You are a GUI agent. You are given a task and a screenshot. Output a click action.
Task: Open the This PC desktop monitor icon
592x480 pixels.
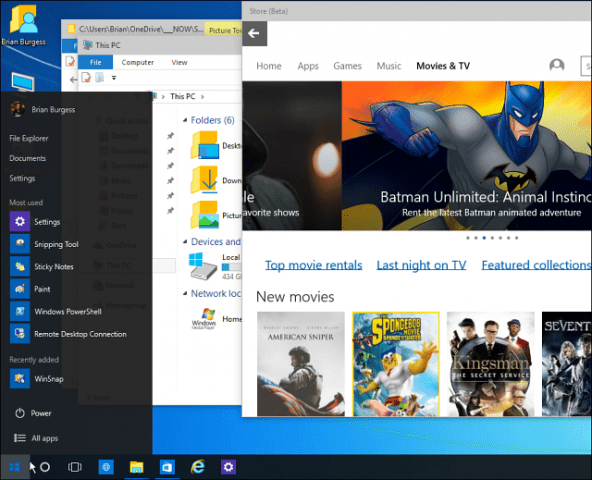(23, 82)
